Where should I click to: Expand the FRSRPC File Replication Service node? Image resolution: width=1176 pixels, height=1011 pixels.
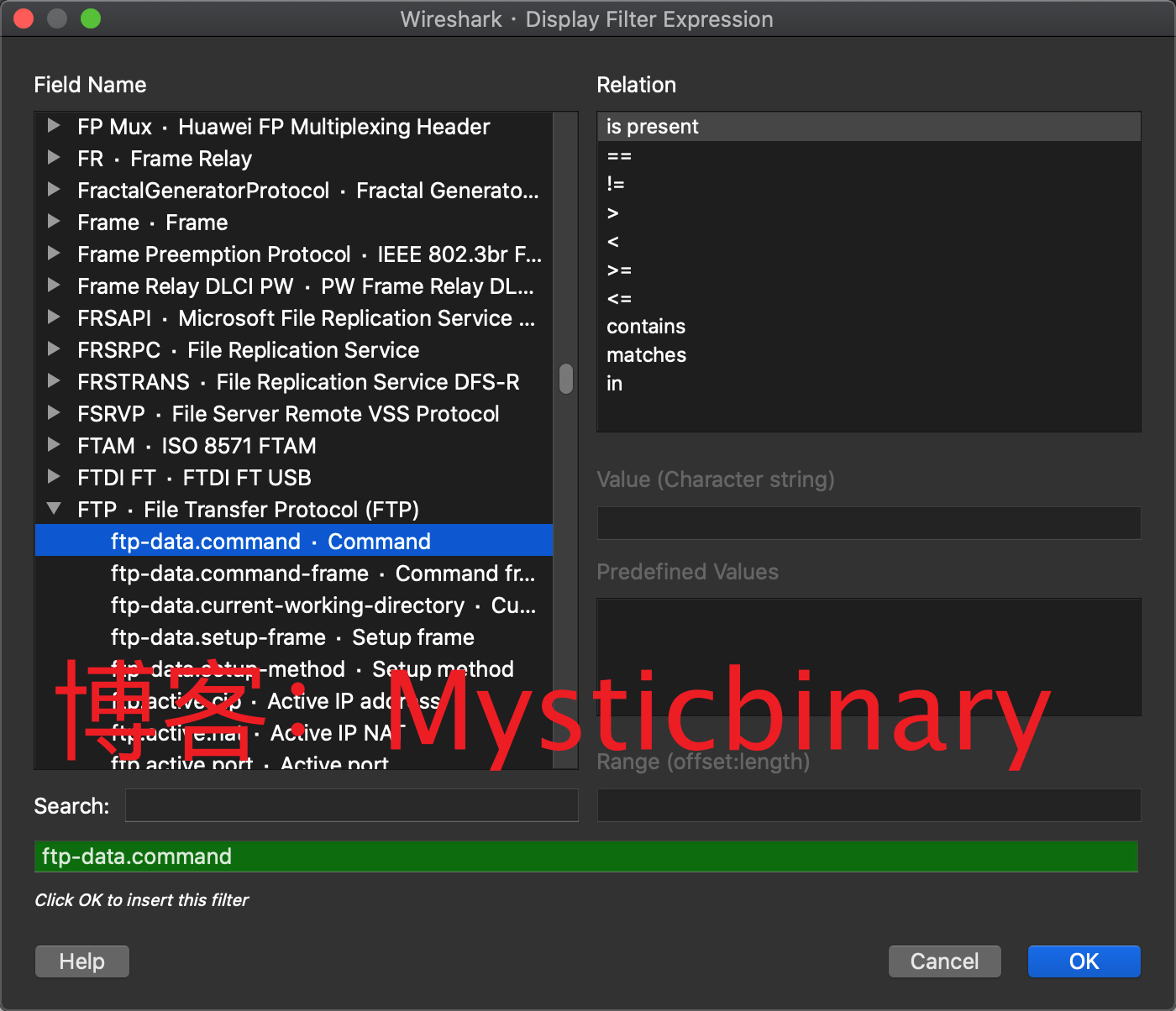pyautogui.click(x=54, y=349)
